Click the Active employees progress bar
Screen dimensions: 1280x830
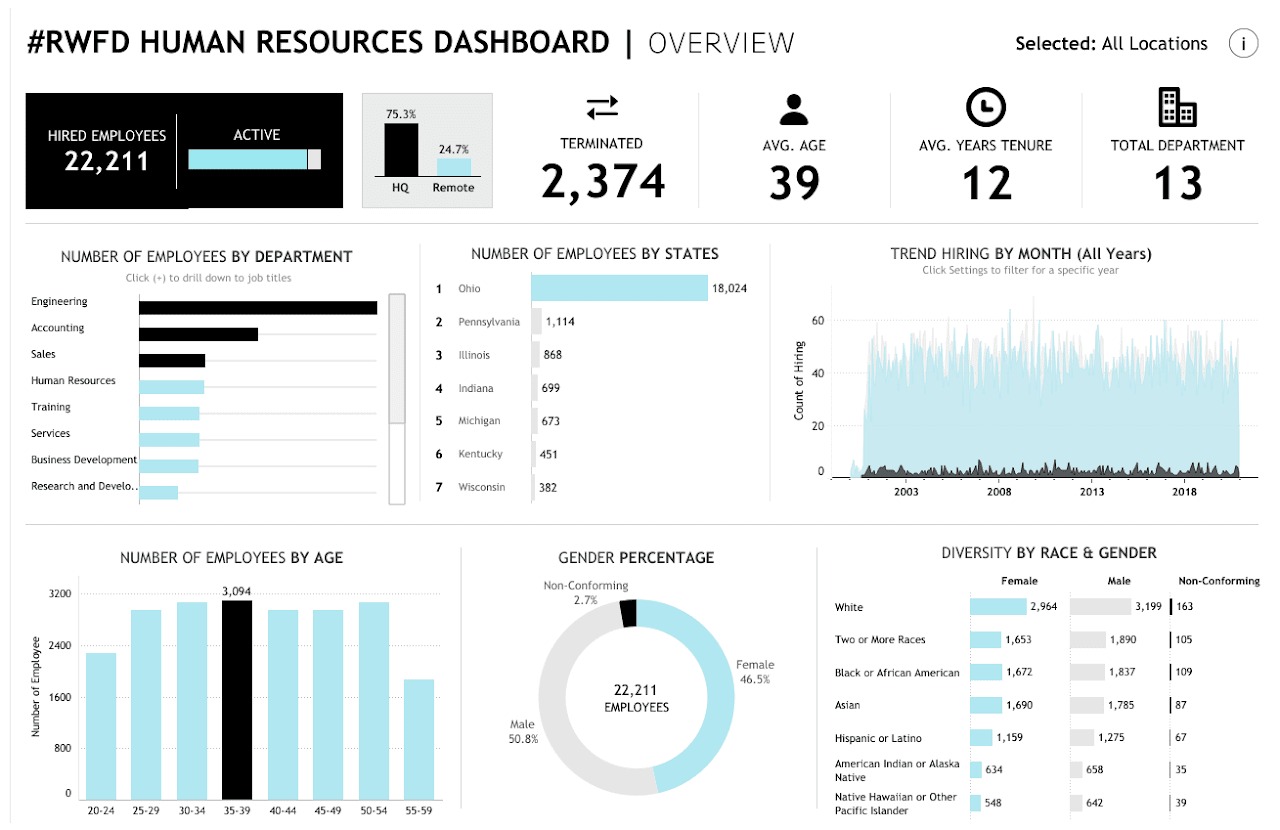[x=254, y=159]
